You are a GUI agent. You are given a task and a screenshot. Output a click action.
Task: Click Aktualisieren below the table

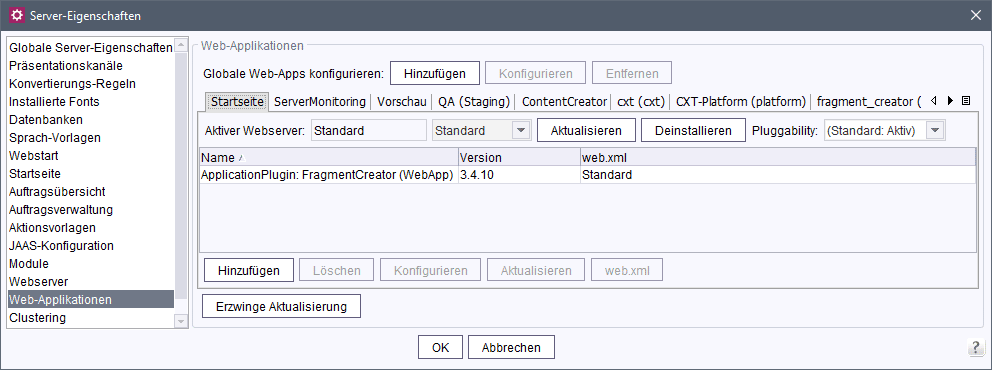[536, 271]
